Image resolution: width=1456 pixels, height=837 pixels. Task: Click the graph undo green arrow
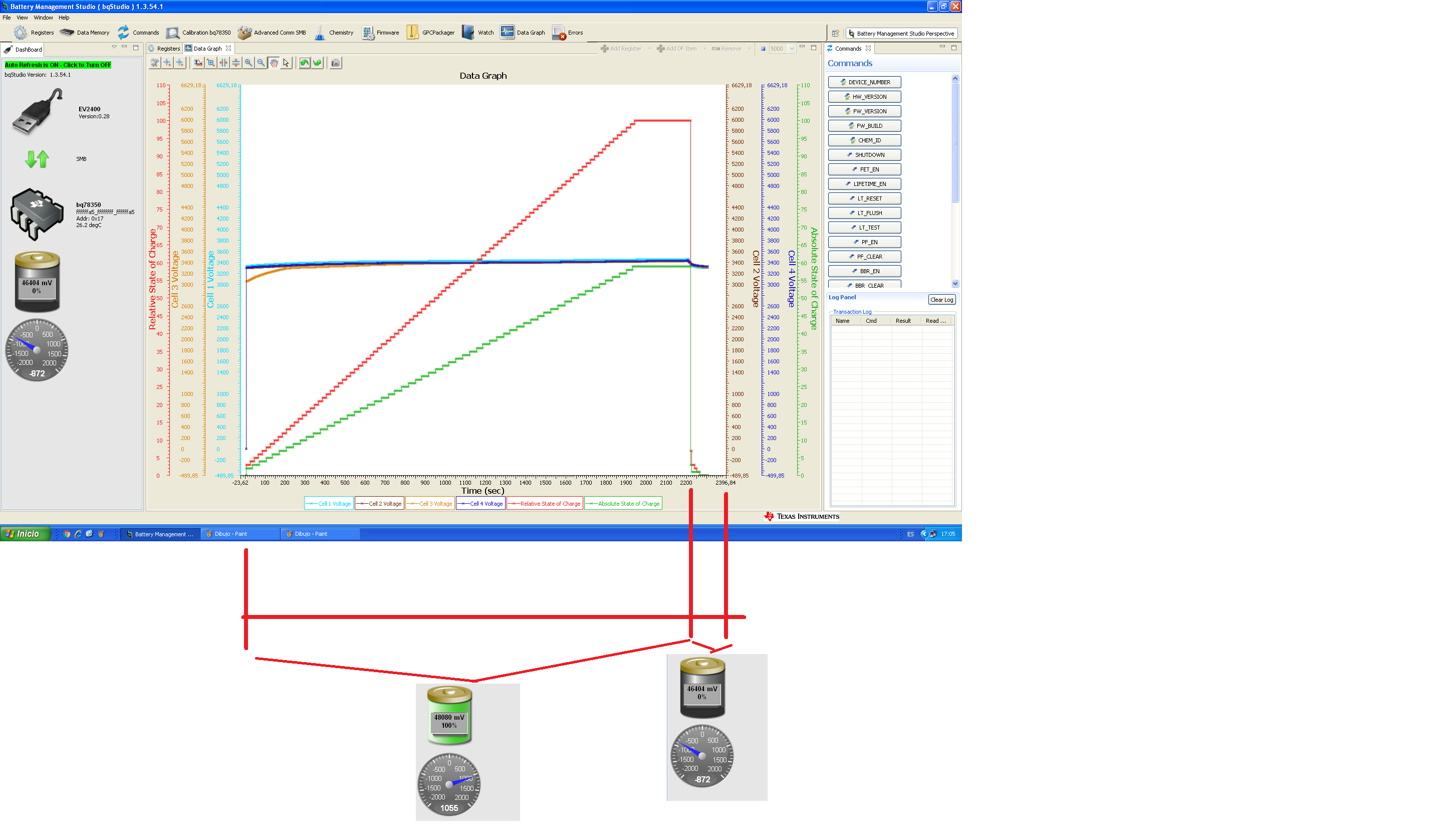click(x=305, y=63)
